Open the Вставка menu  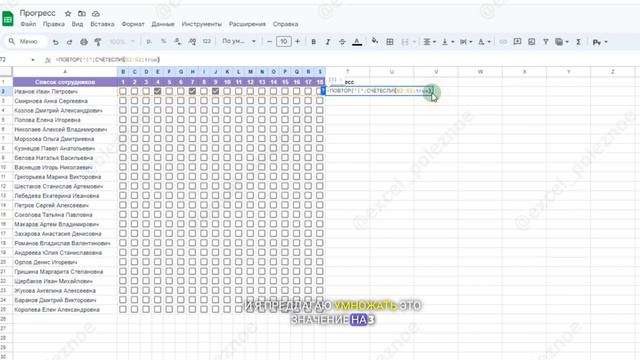pyautogui.click(x=102, y=24)
